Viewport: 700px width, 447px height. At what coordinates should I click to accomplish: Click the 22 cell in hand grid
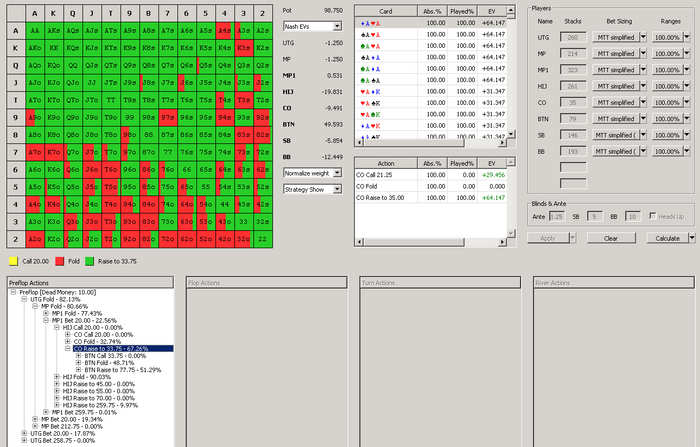coord(262,239)
